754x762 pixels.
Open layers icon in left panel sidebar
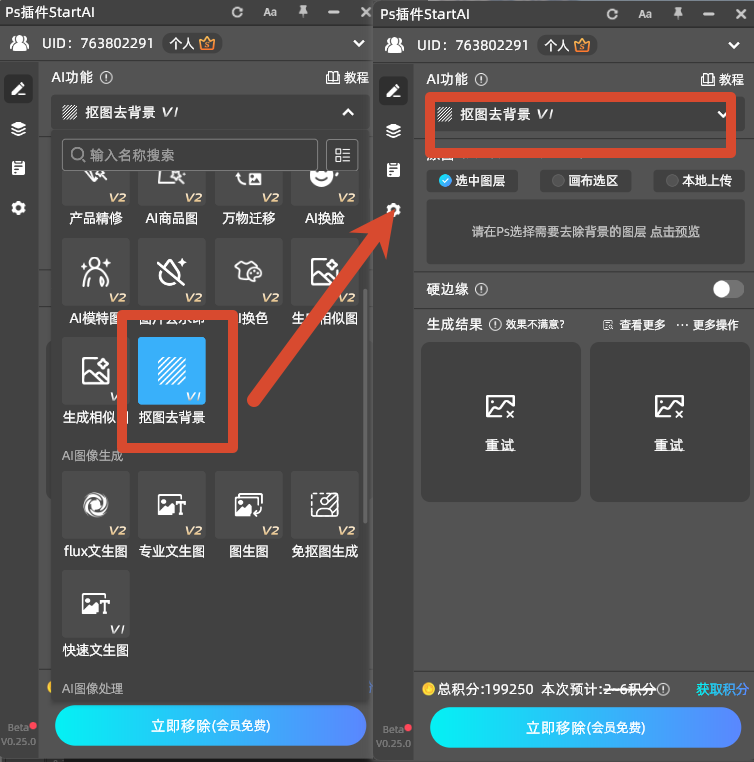tap(18, 129)
